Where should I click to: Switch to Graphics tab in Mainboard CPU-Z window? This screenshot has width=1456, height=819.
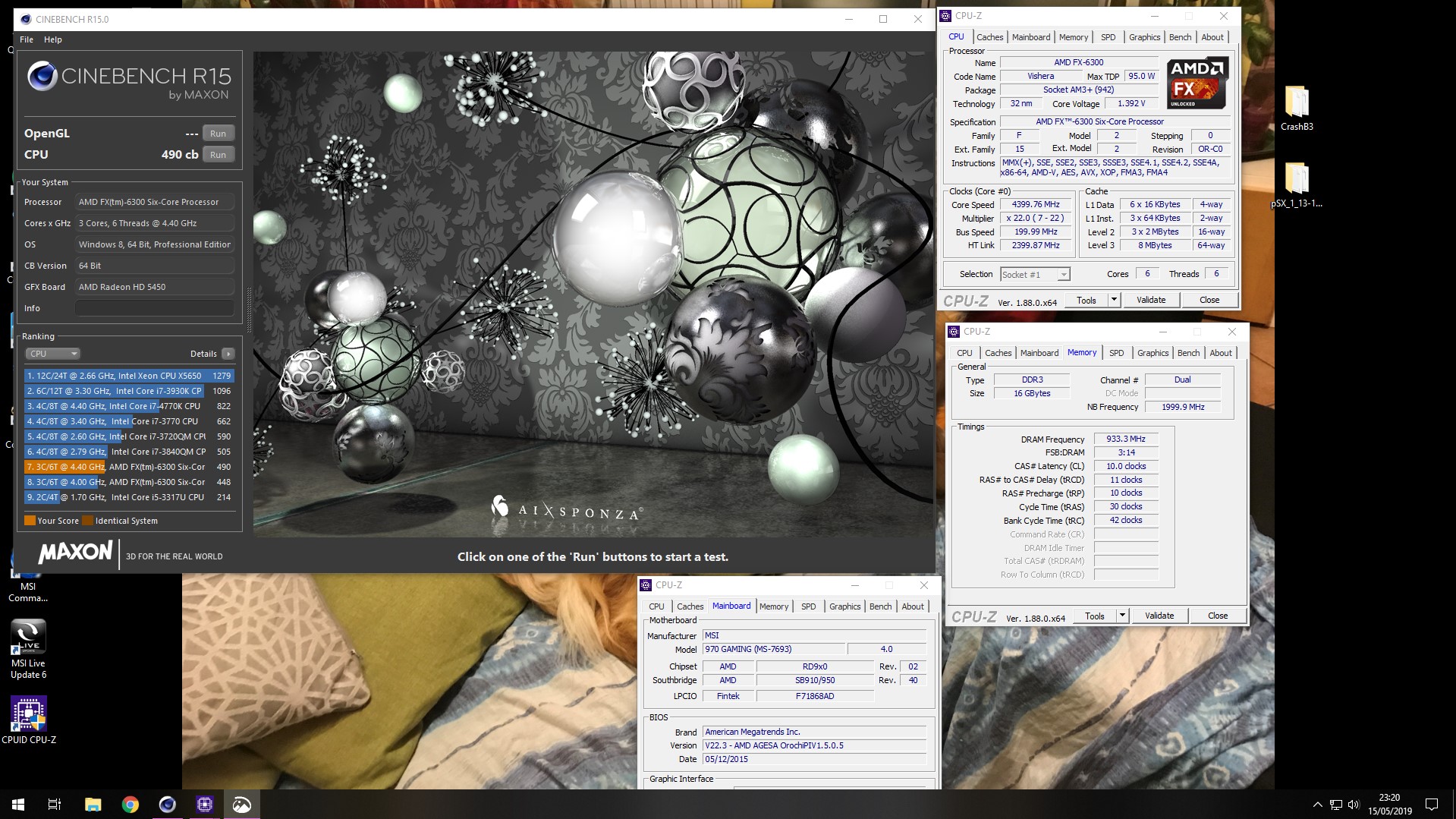point(844,606)
